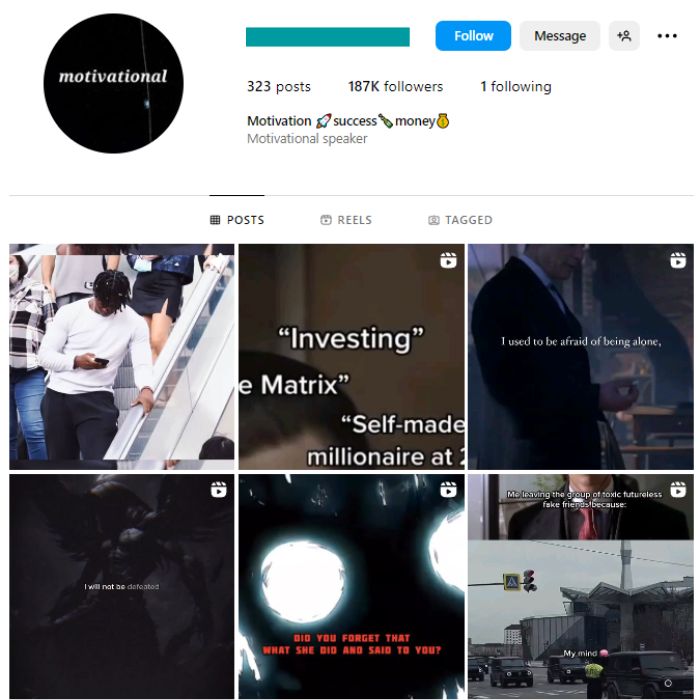
Task: Open the Message button
Action: [x=560, y=36]
